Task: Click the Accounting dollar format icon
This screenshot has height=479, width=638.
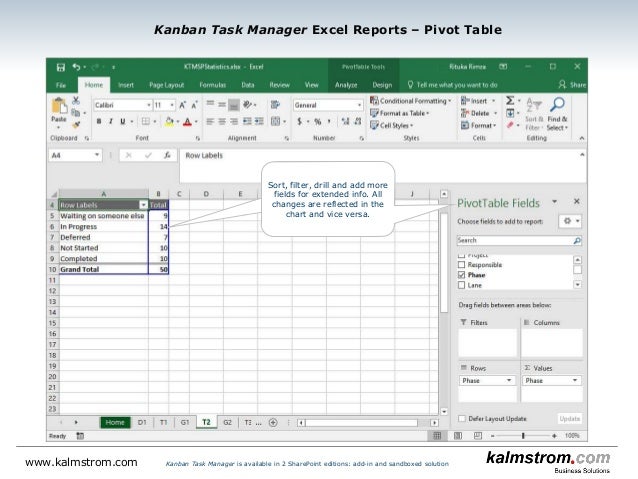Action: point(299,121)
